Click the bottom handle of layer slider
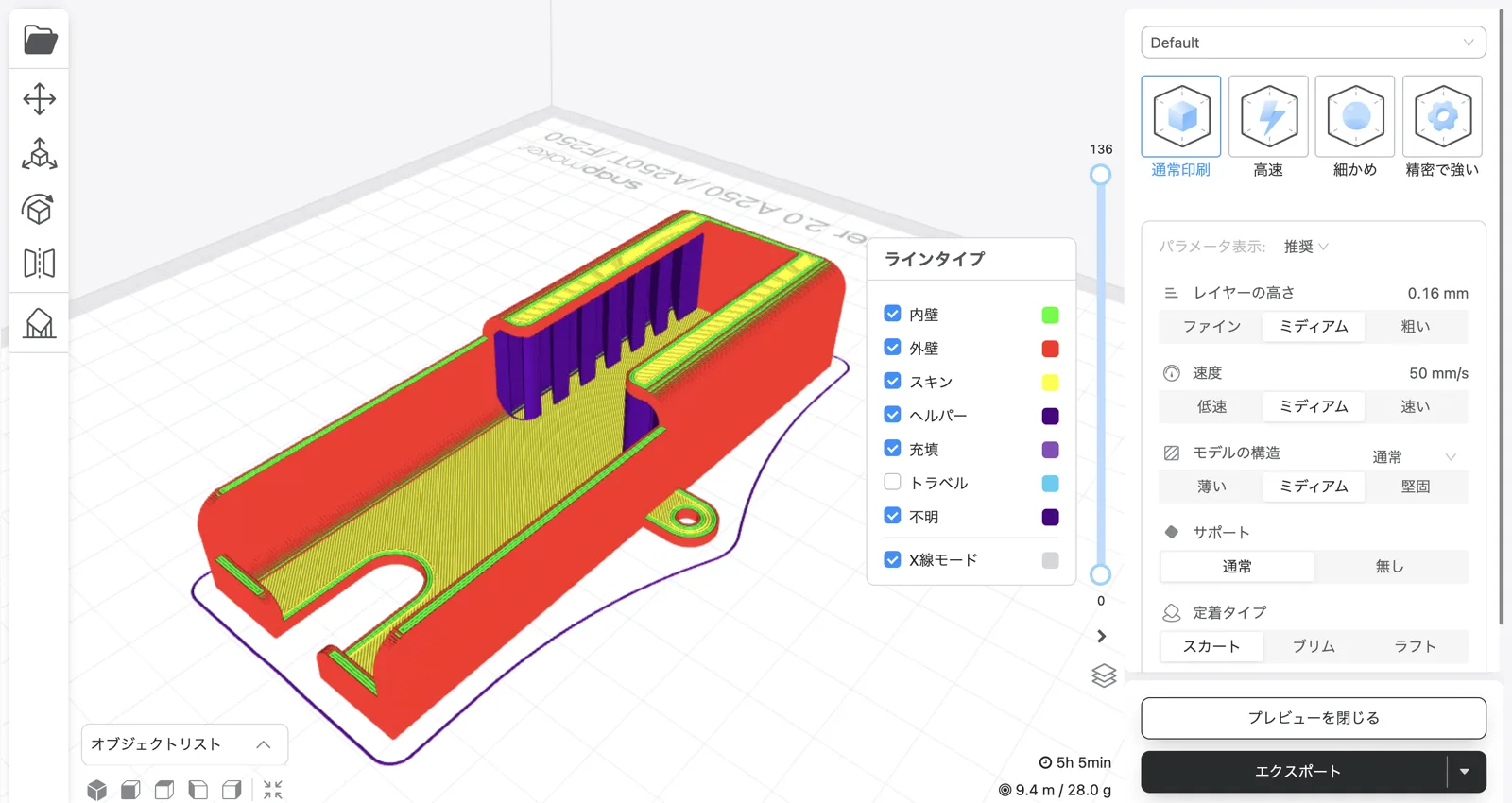Screen dimensions: 1512x803 (x=1100, y=574)
